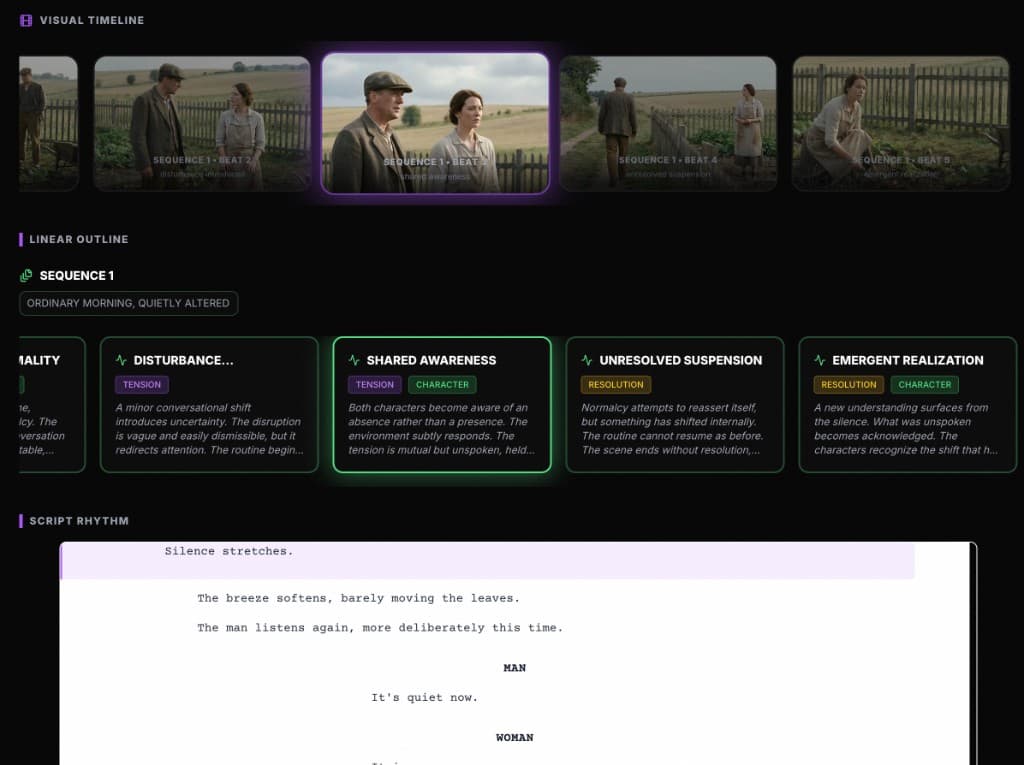Click the pulse icon on the Disturbance beat card

(x=122, y=360)
